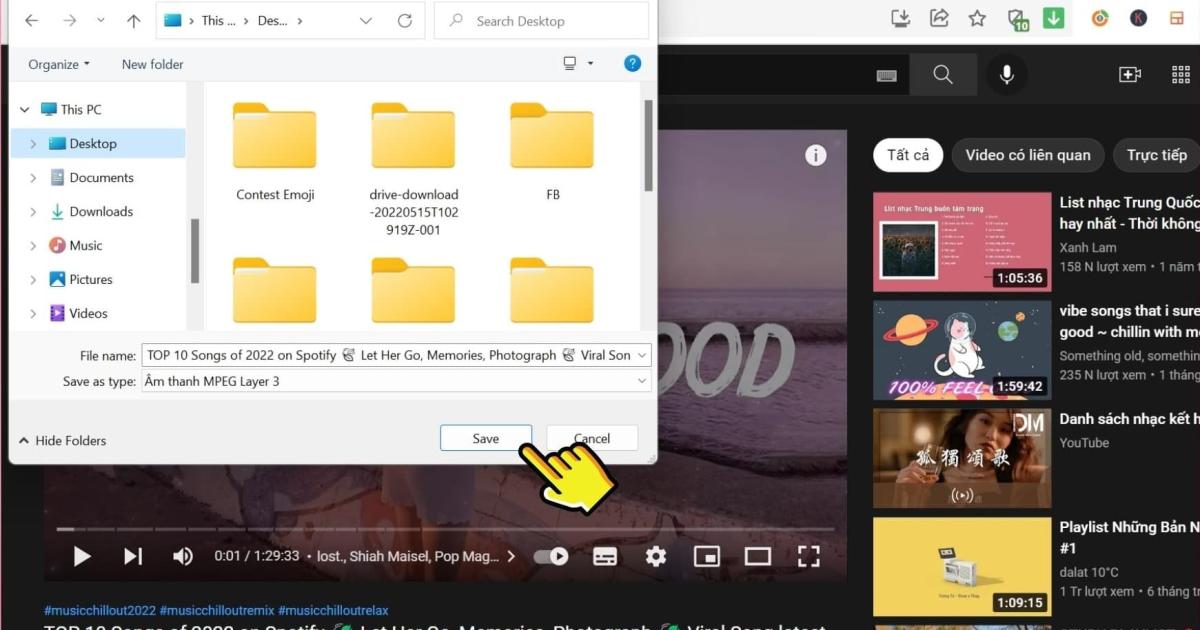Create a New folder
The height and width of the screenshot is (630, 1200).
click(151, 64)
